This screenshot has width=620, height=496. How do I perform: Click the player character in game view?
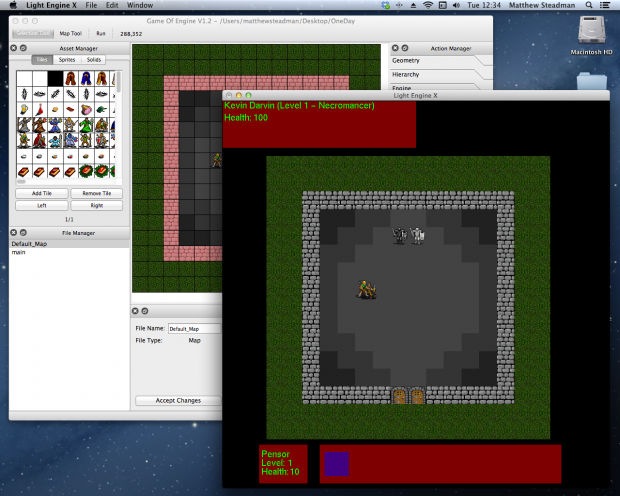tap(367, 290)
